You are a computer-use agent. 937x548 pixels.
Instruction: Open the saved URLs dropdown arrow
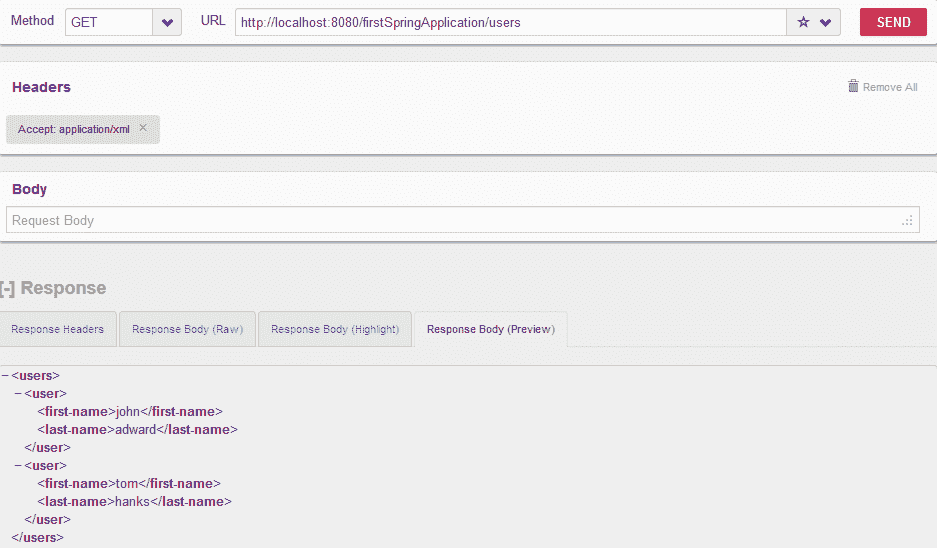point(825,23)
